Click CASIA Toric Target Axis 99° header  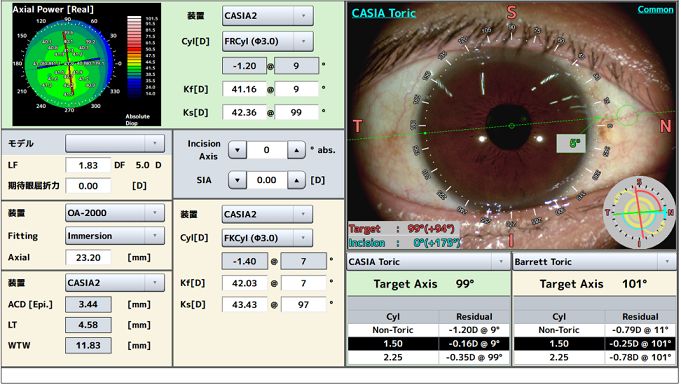pyautogui.click(x=429, y=284)
